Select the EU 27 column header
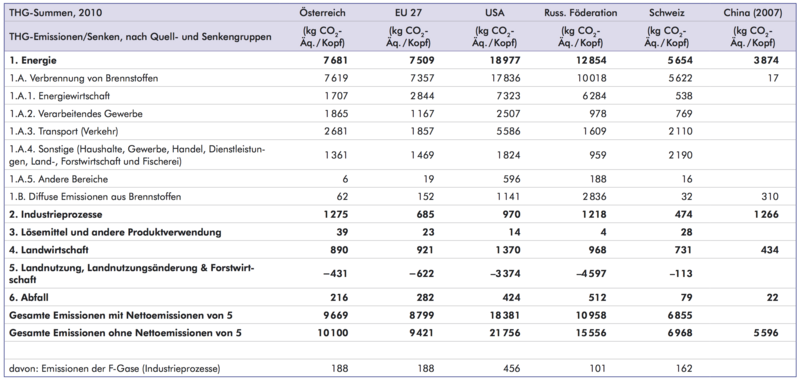Image resolution: width=800 pixels, height=382 pixels. point(410,13)
